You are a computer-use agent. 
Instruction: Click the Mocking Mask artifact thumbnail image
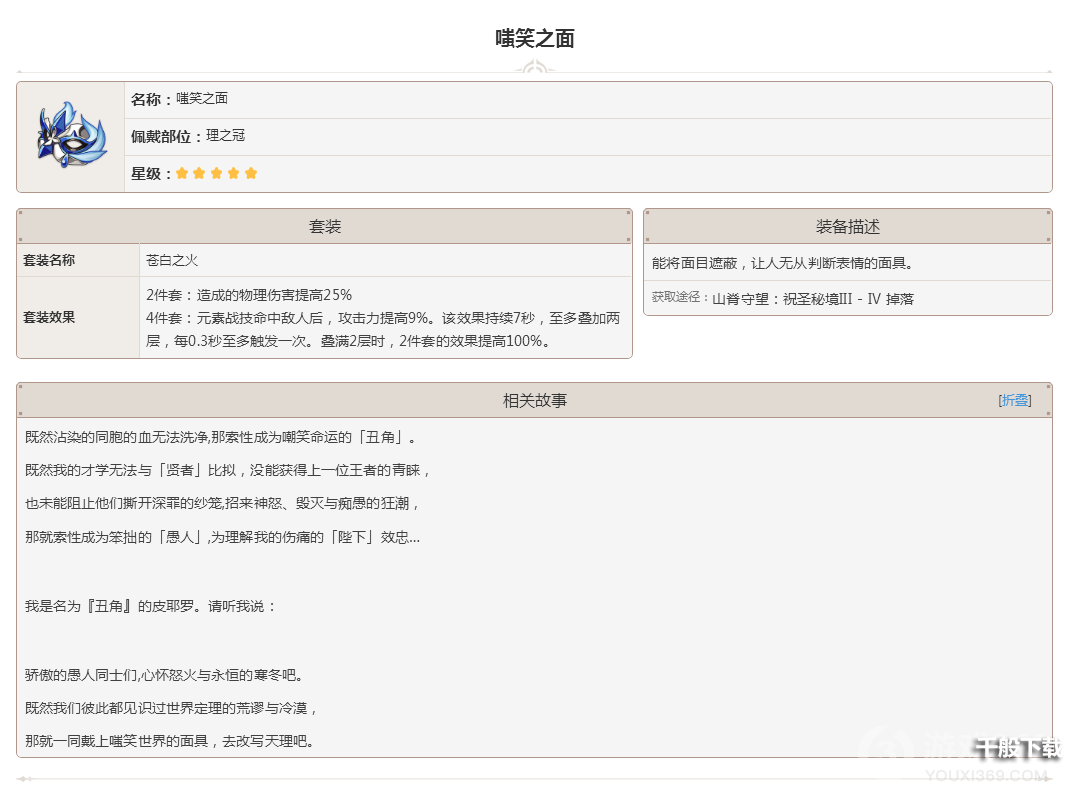pos(70,137)
